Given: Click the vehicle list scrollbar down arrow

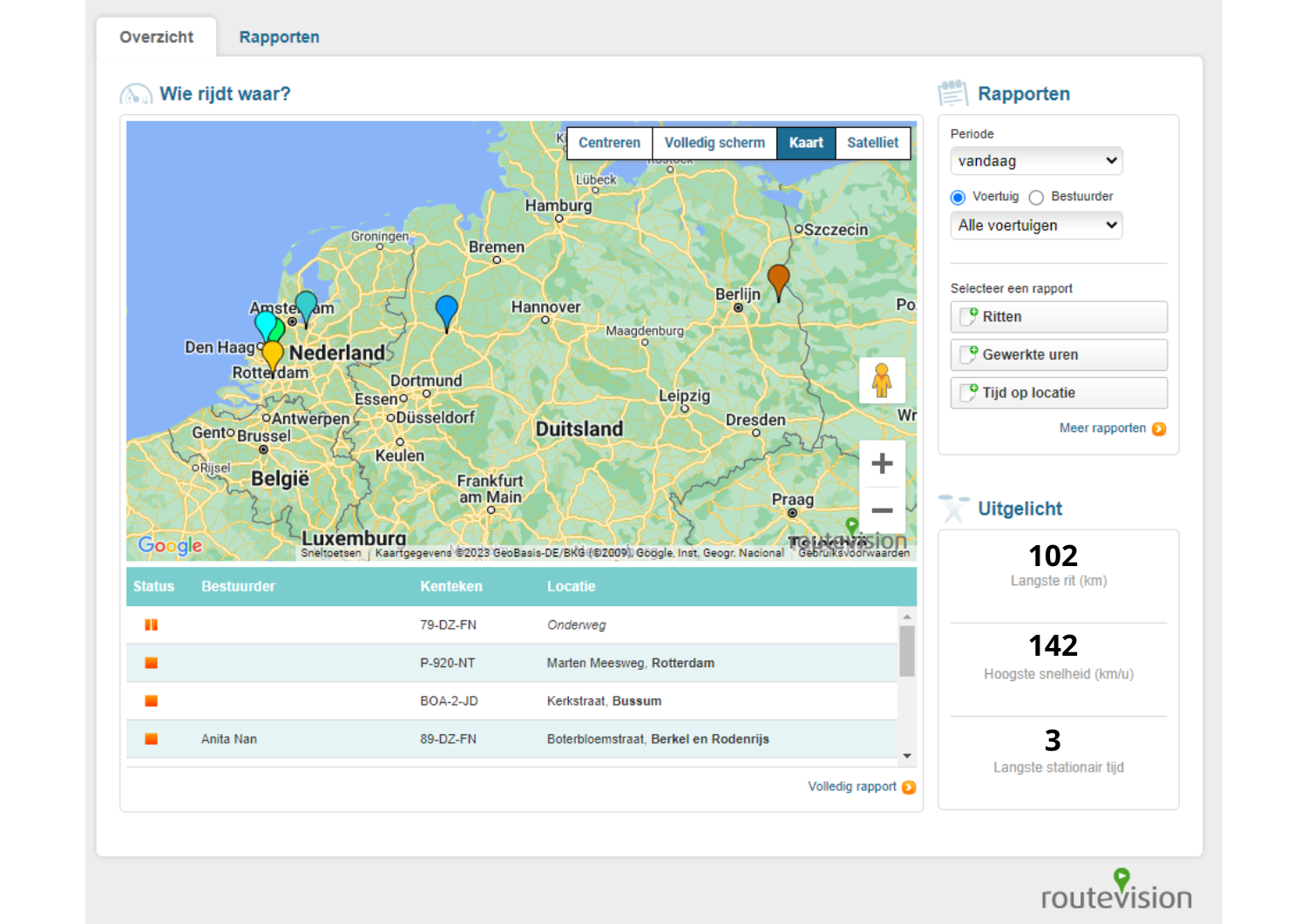Looking at the screenshot, I should (907, 756).
